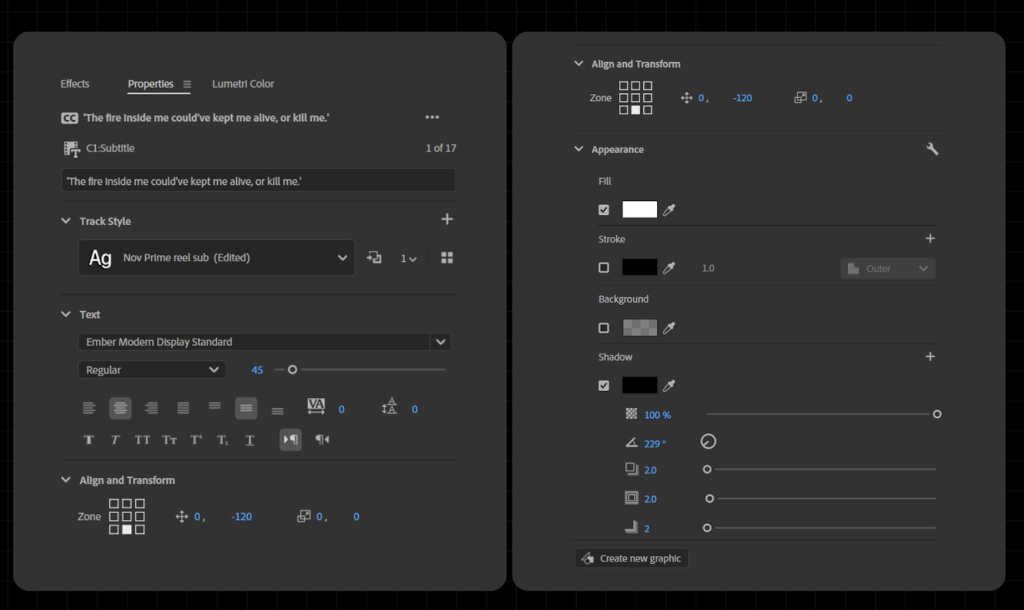Switch to the Effects tab
The image size is (1024, 610).
(x=74, y=84)
